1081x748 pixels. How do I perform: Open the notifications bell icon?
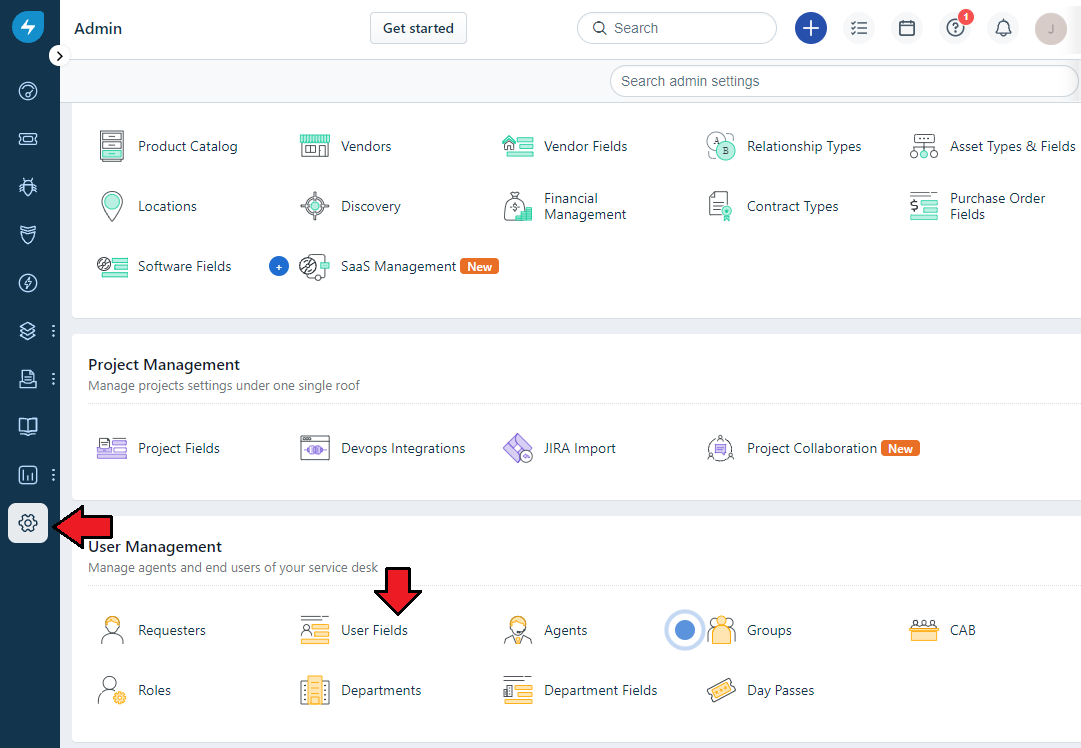pyautogui.click(x=1004, y=28)
